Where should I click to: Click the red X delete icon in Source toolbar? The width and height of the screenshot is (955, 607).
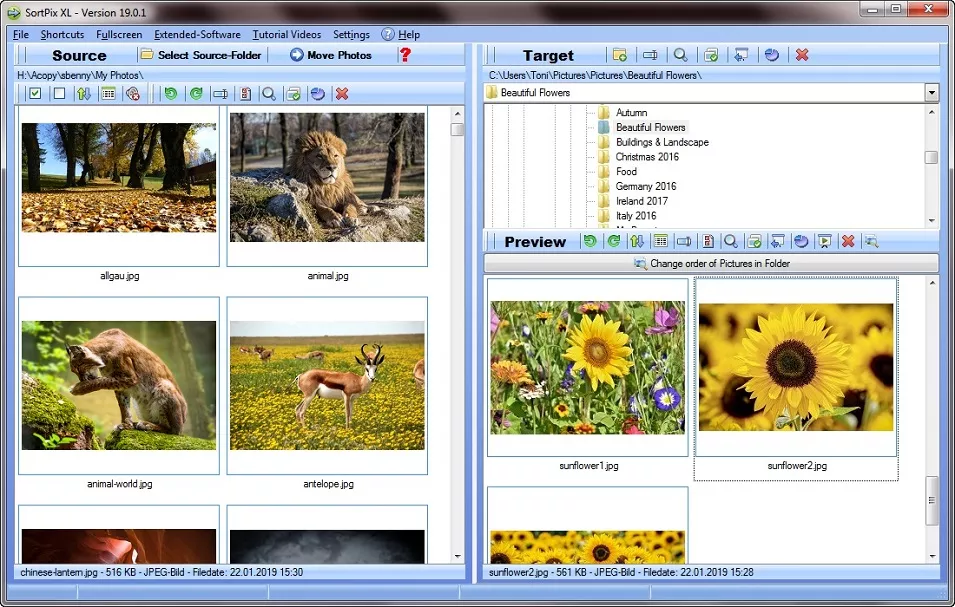[342, 93]
